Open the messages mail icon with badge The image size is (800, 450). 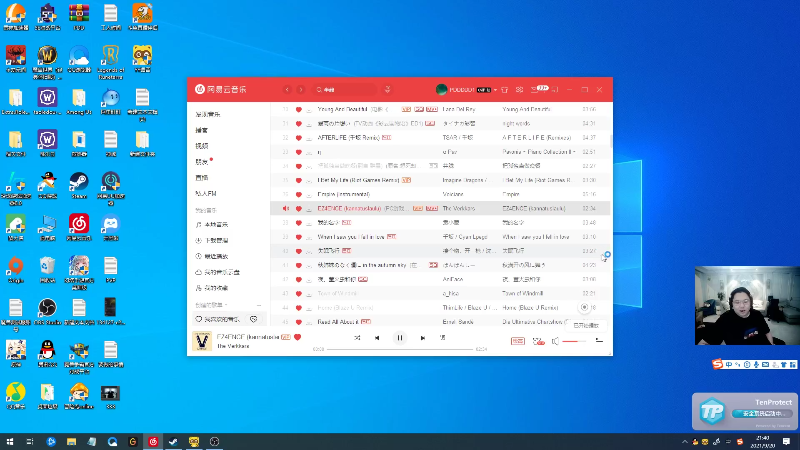tap(535, 89)
